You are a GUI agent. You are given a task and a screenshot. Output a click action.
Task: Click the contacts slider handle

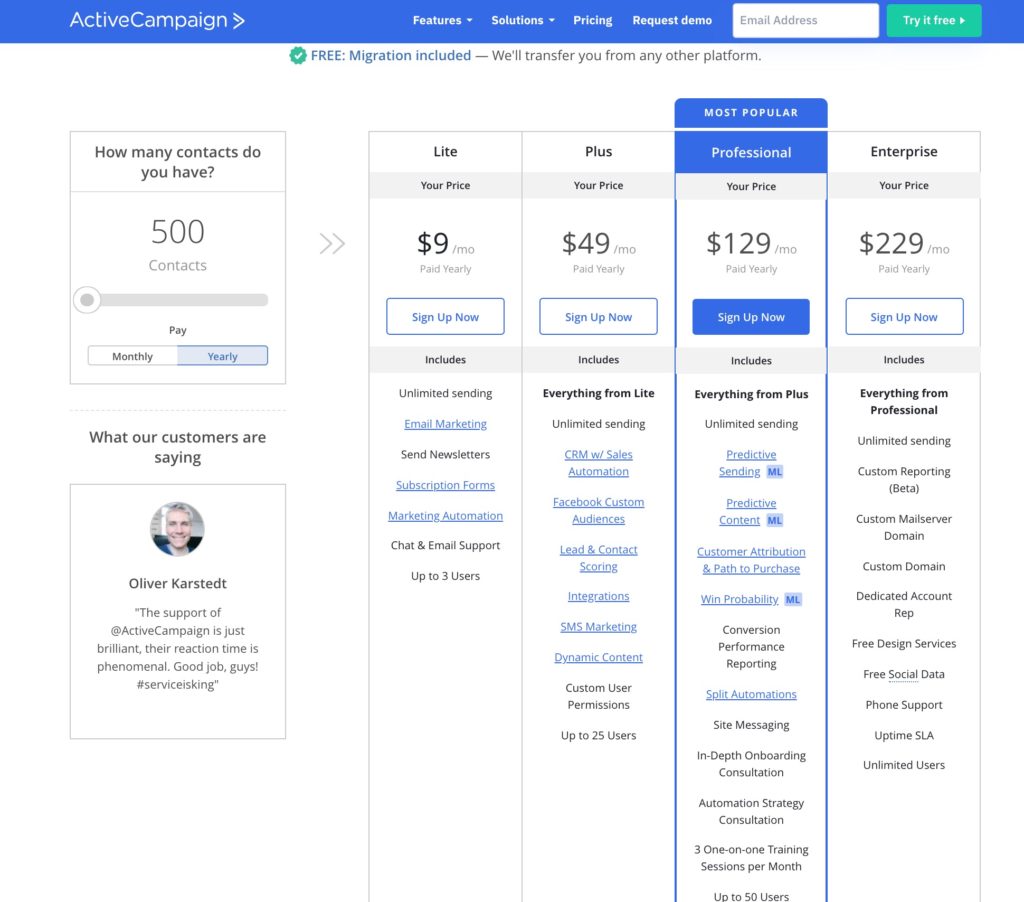pos(87,300)
